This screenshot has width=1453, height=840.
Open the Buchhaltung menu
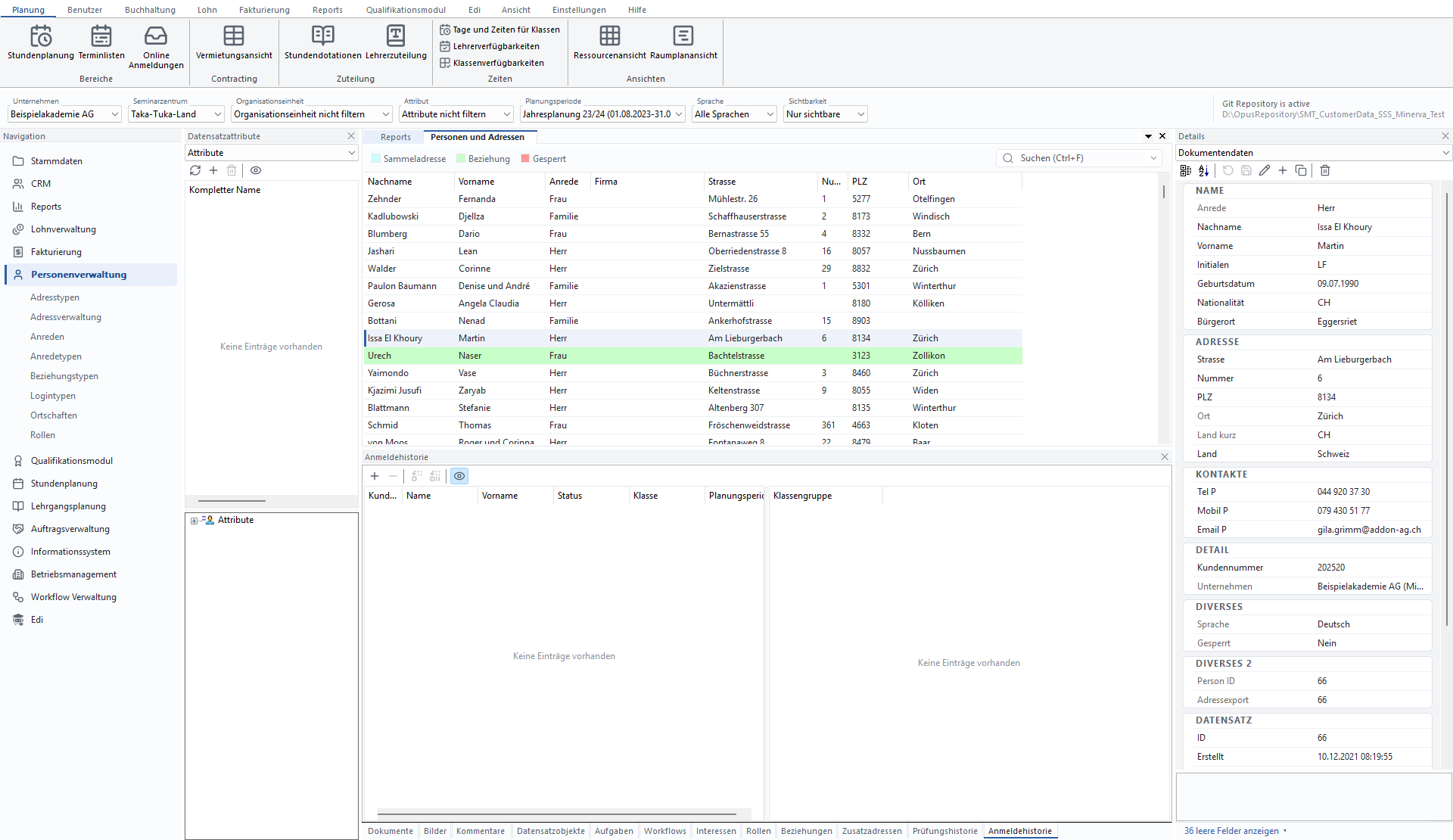click(150, 10)
